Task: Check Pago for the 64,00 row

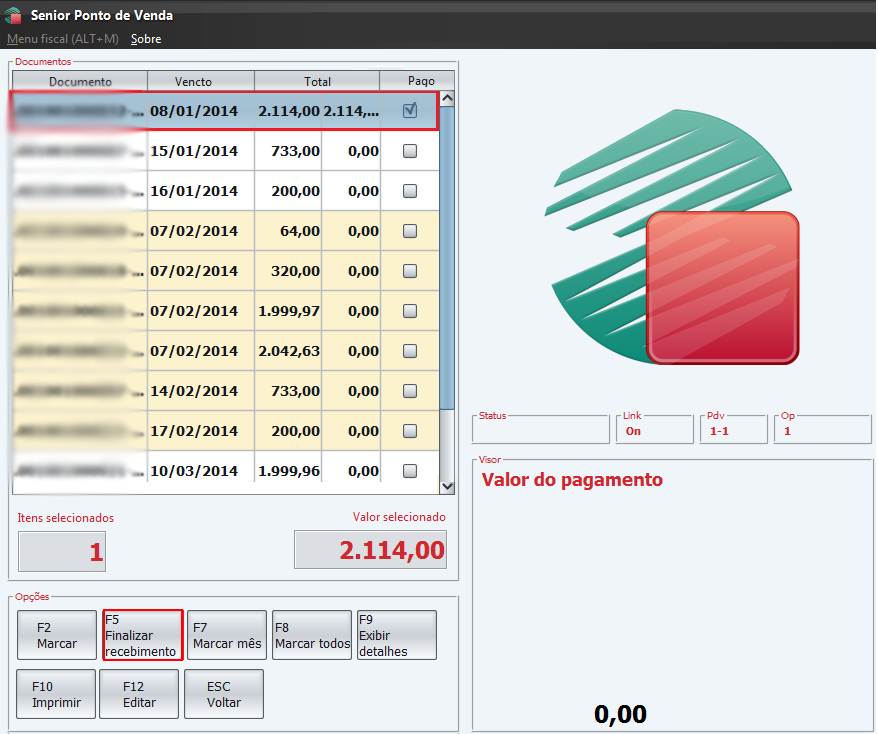Action: click(410, 231)
